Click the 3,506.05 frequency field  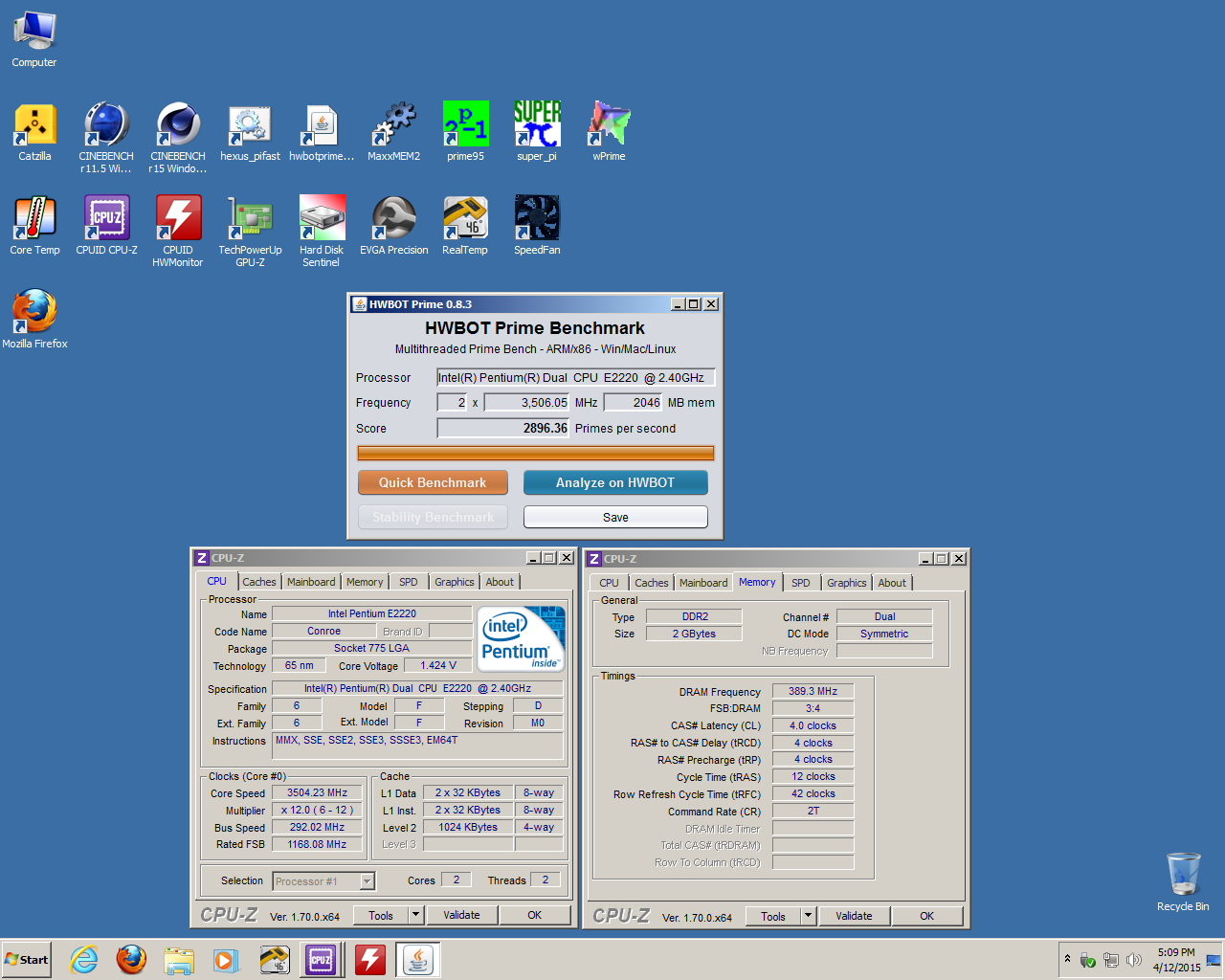click(x=527, y=403)
